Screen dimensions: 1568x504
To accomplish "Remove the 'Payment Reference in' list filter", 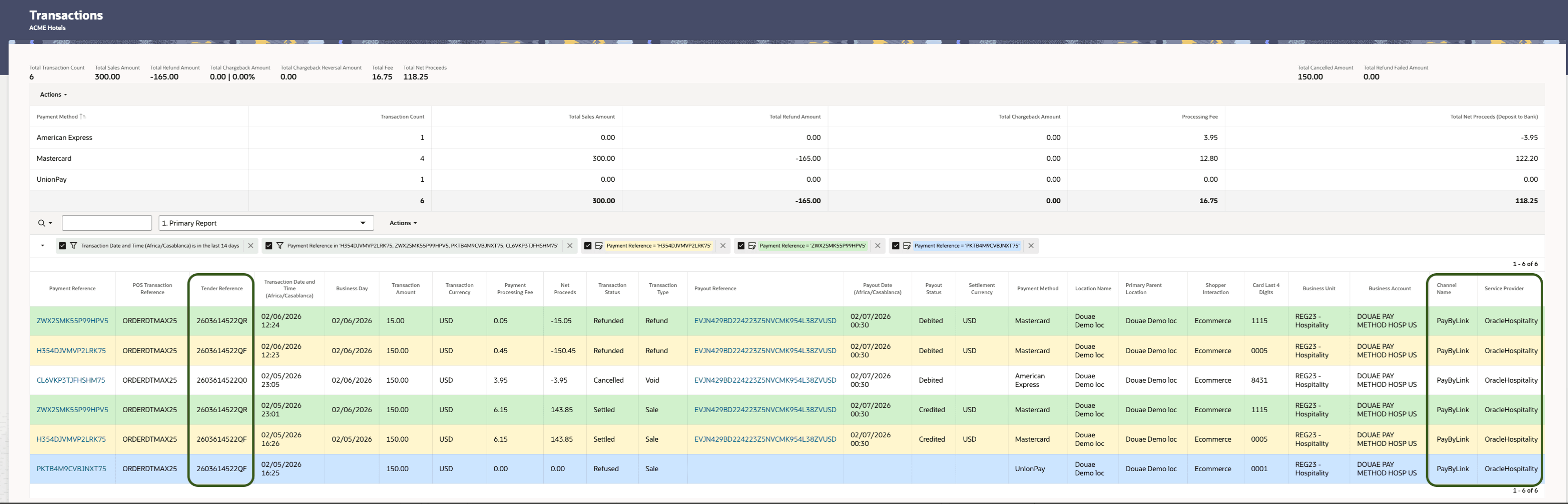I will [x=570, y=246].
